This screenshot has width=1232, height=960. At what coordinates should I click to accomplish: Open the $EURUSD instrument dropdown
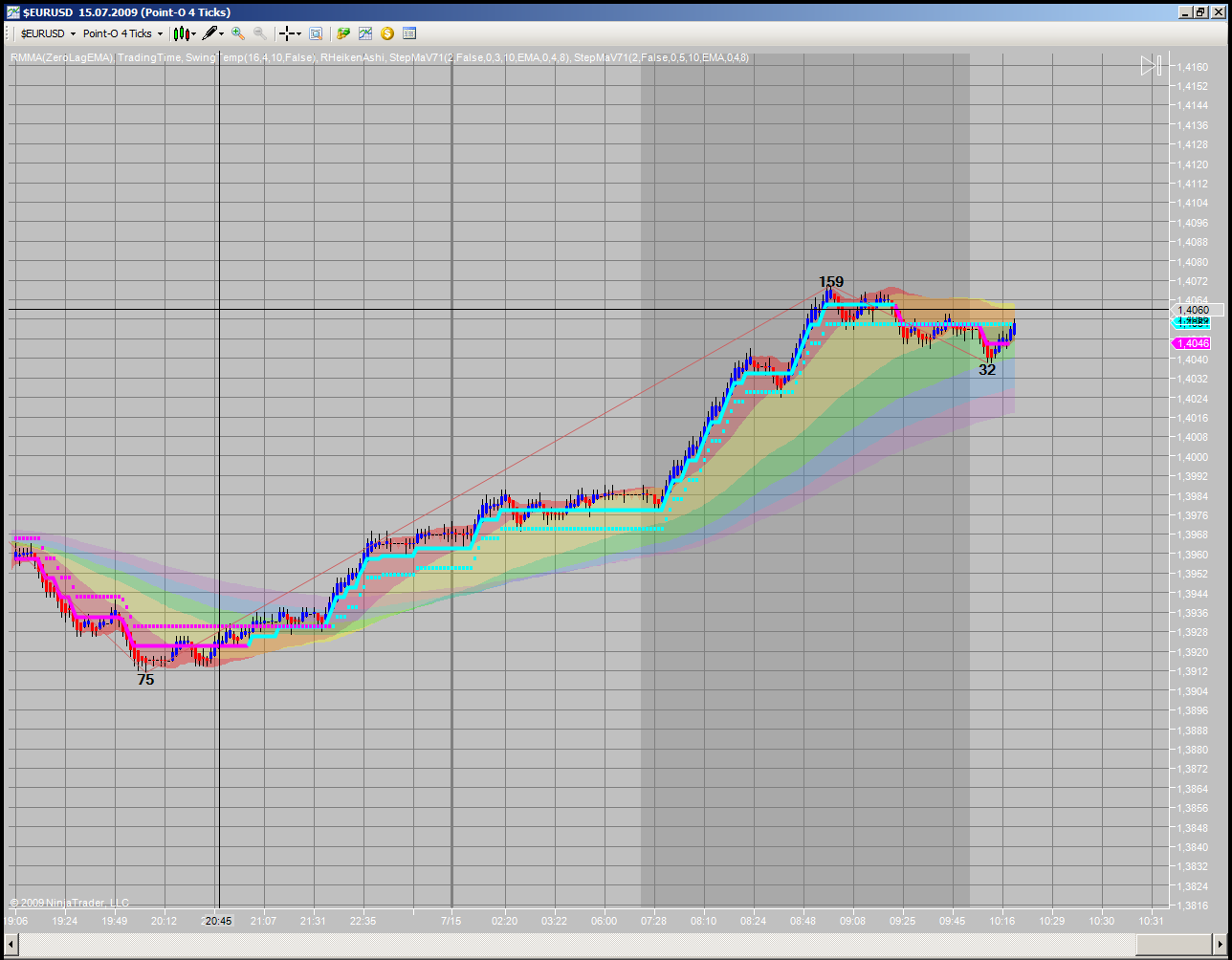tap(48, 33)
